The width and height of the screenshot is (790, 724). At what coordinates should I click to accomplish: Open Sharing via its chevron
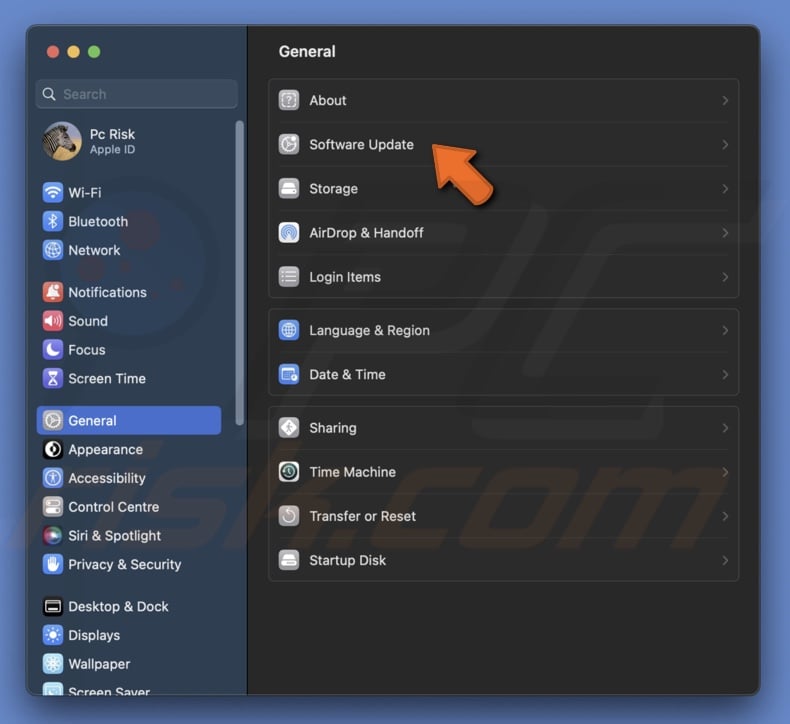tap(725, 428)
